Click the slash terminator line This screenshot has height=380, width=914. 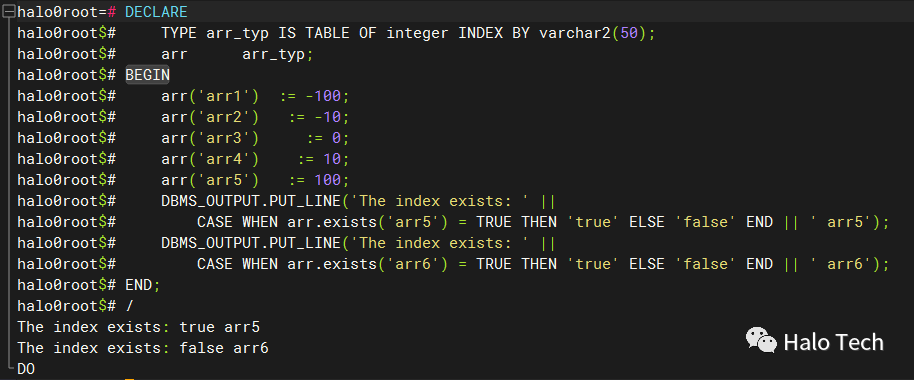click(x=129, y=306)
